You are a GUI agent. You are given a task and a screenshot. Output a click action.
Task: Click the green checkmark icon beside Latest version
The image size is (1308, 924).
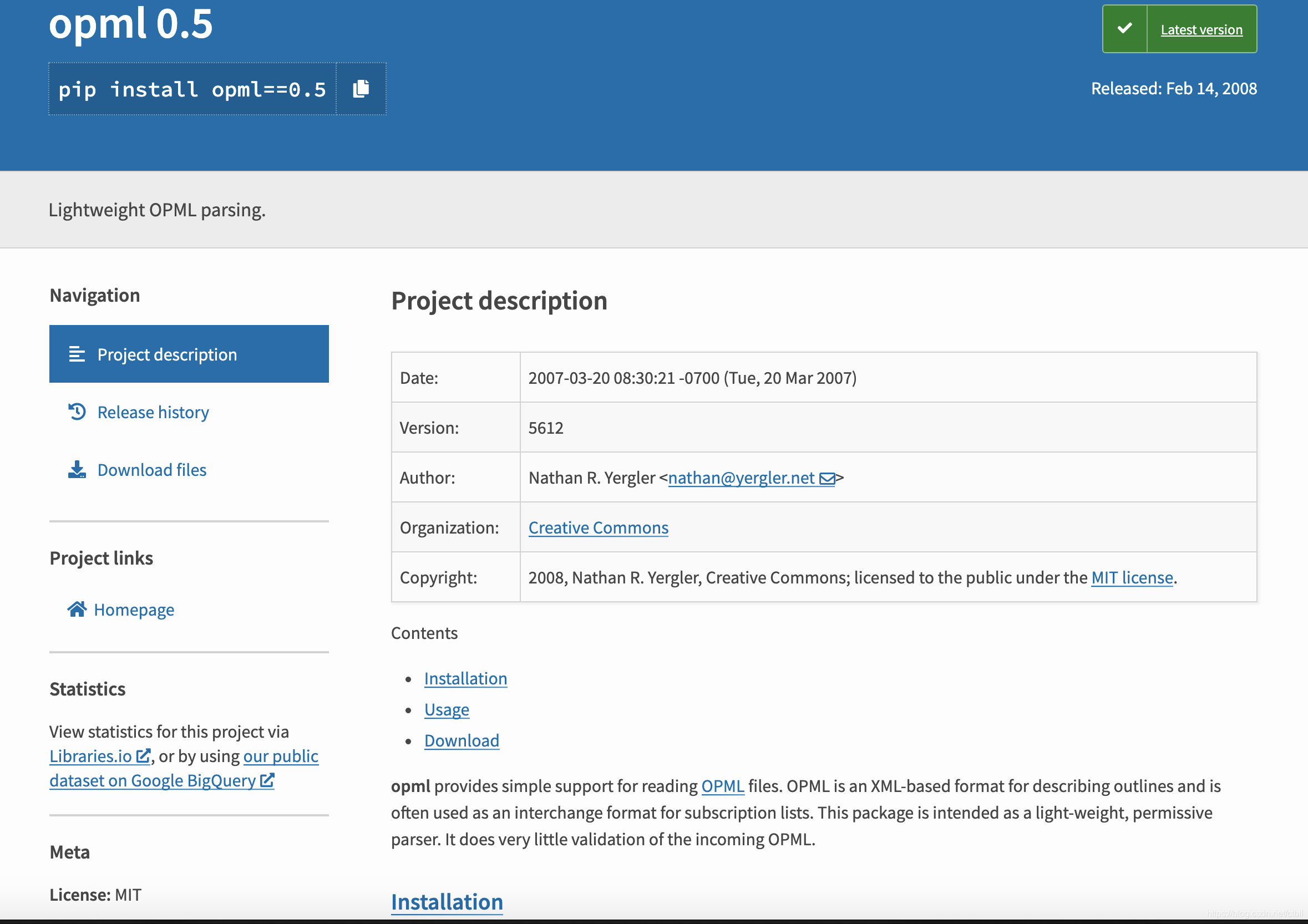(x=1124, y=28)
